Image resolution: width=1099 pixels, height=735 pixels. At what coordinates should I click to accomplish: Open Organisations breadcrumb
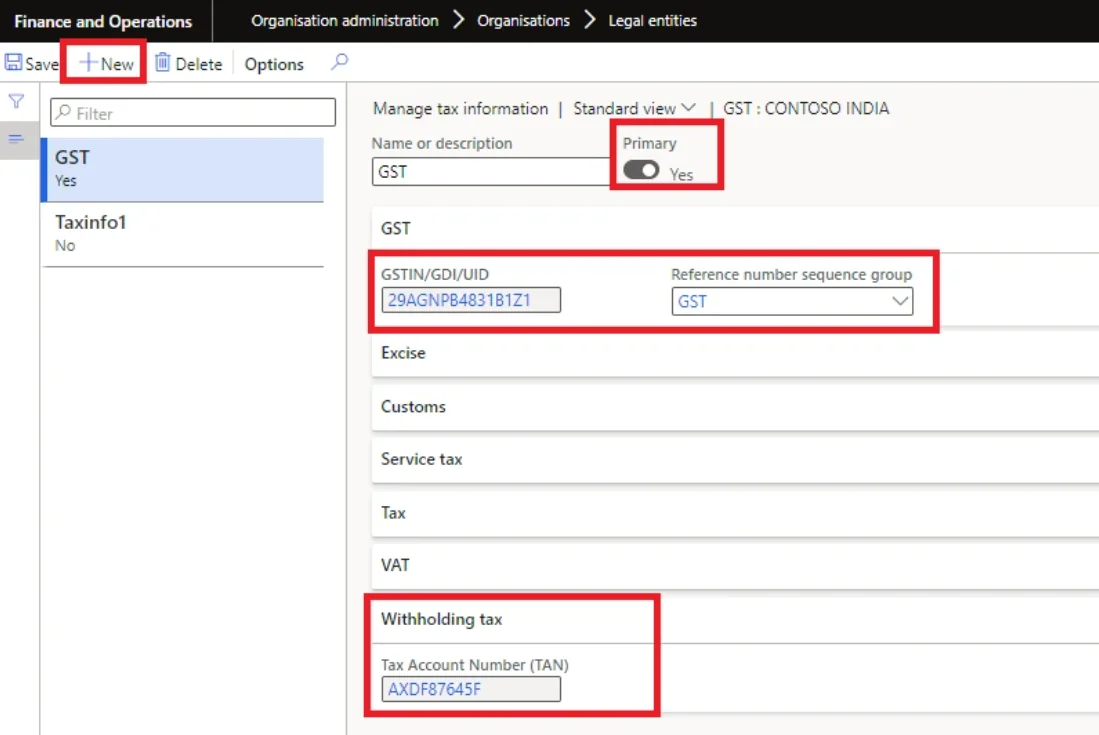point(524,21)
